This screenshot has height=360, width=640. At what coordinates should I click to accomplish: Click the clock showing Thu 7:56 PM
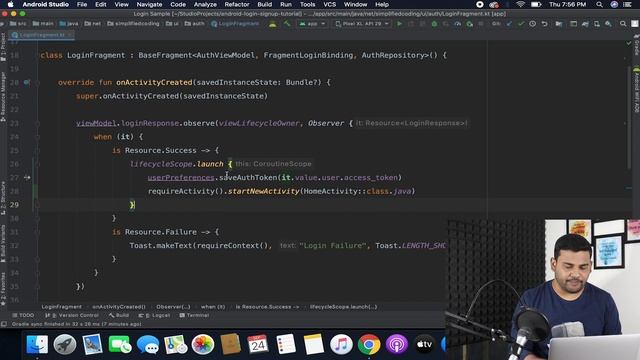tap(568, 4)
